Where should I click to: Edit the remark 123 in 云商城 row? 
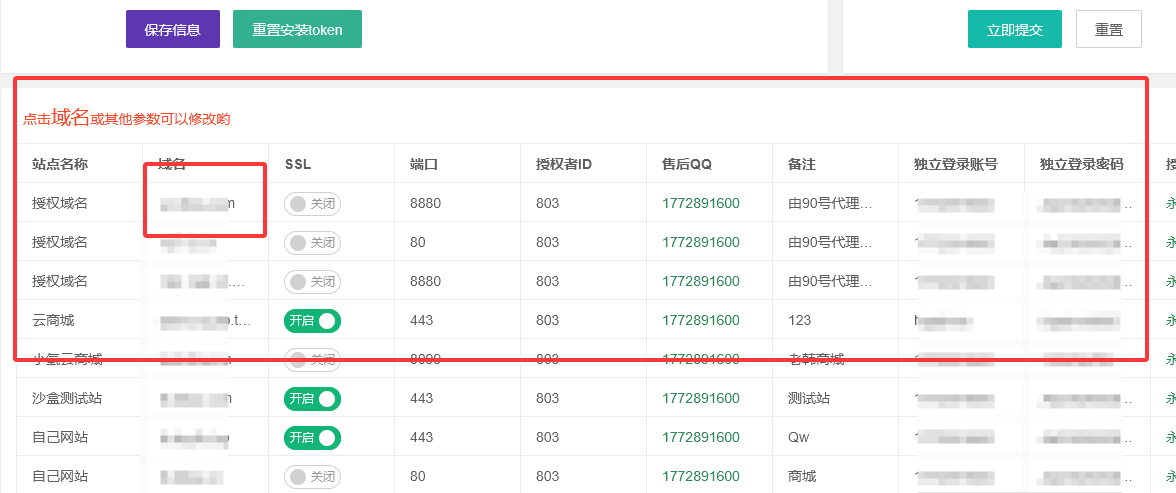pos(800,320)
